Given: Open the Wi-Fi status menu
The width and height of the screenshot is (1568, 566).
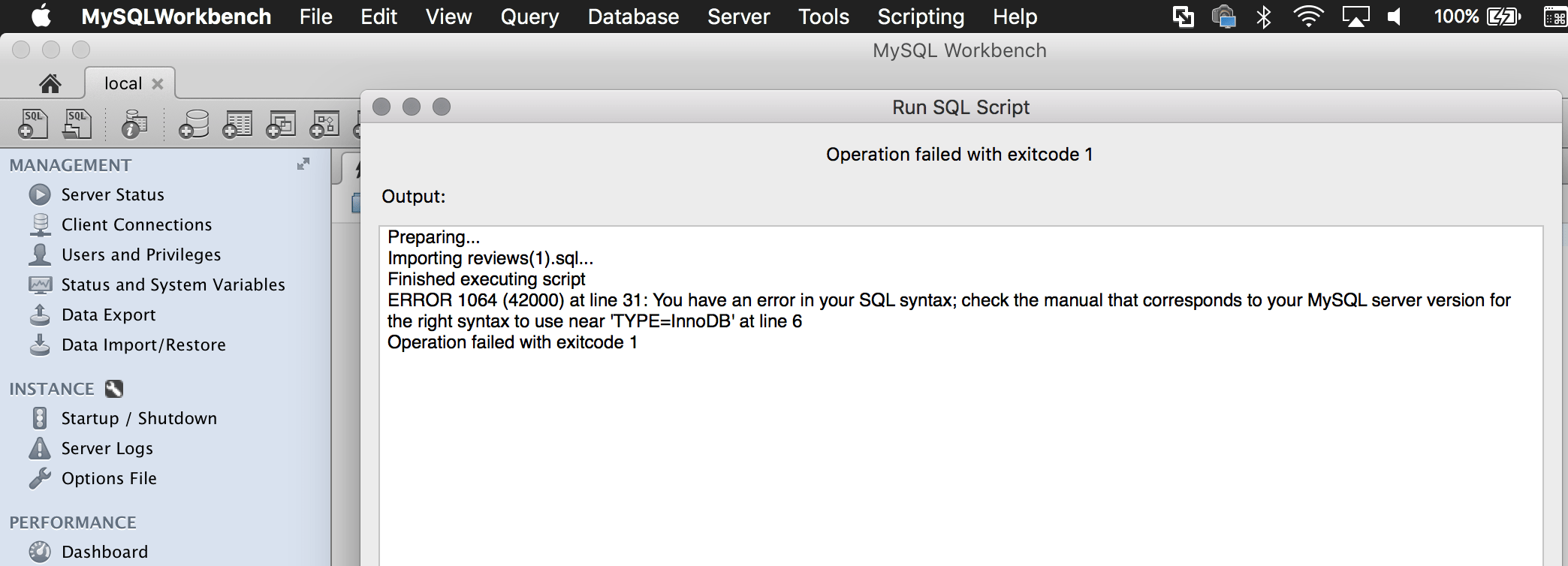Looking at the screenshot, I should (x=1308, y=17).
